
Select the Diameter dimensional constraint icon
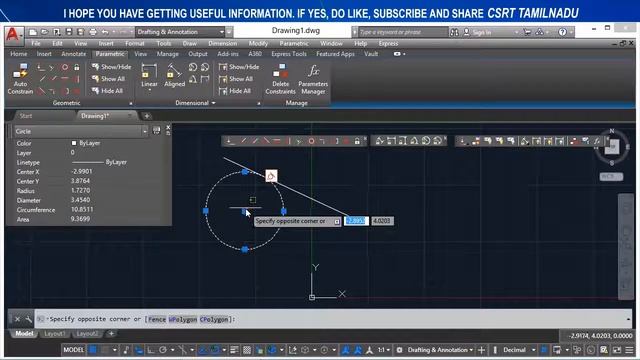tap(205, 67)
